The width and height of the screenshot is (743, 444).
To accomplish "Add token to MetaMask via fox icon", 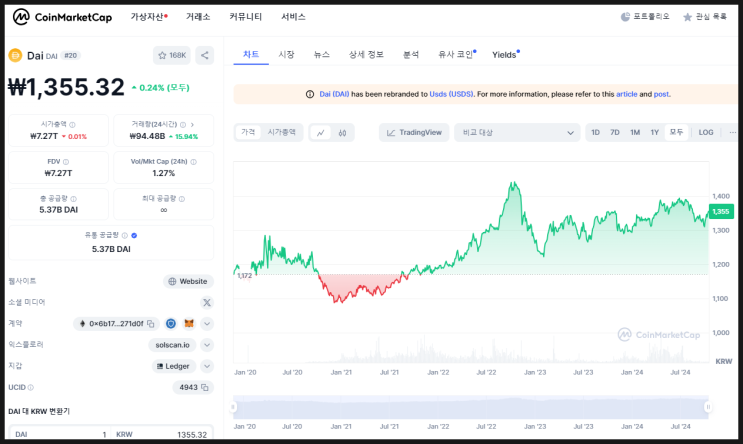I will click(x=189, y=324).
